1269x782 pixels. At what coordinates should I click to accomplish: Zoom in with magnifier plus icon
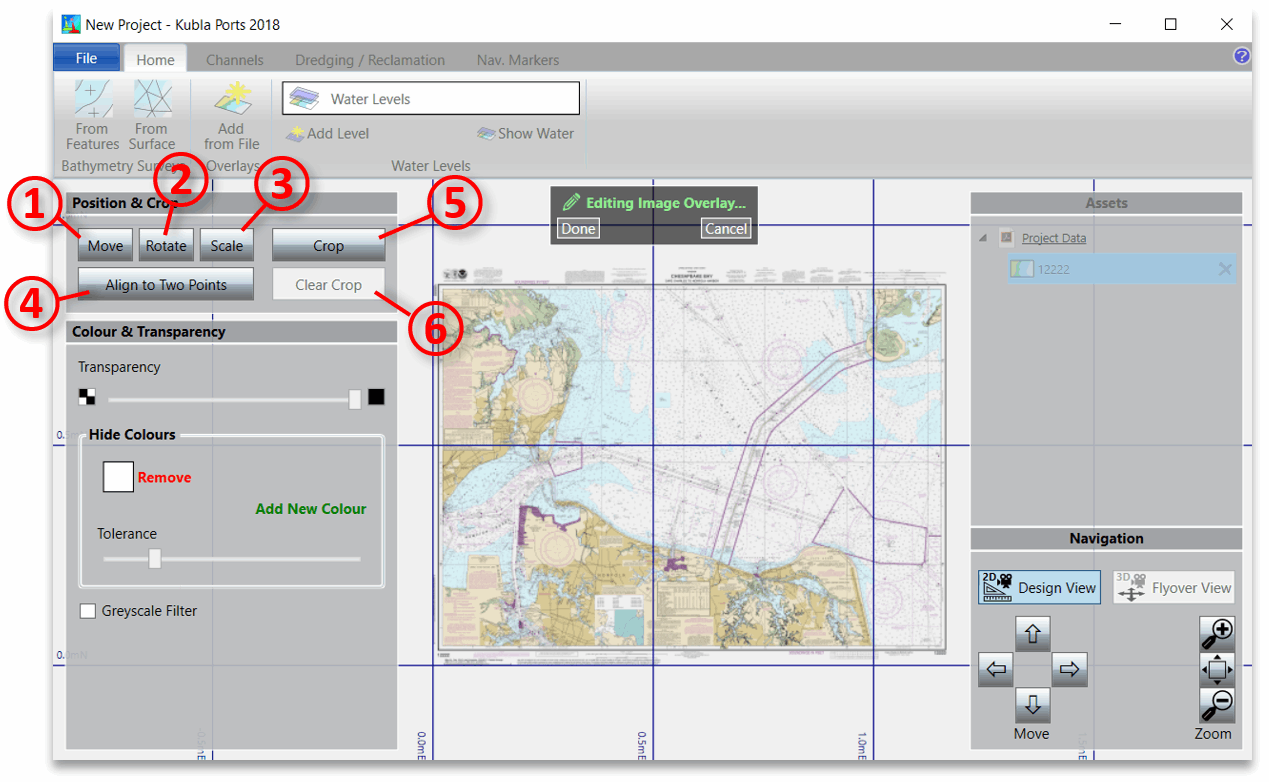(x=1217, y=633)
